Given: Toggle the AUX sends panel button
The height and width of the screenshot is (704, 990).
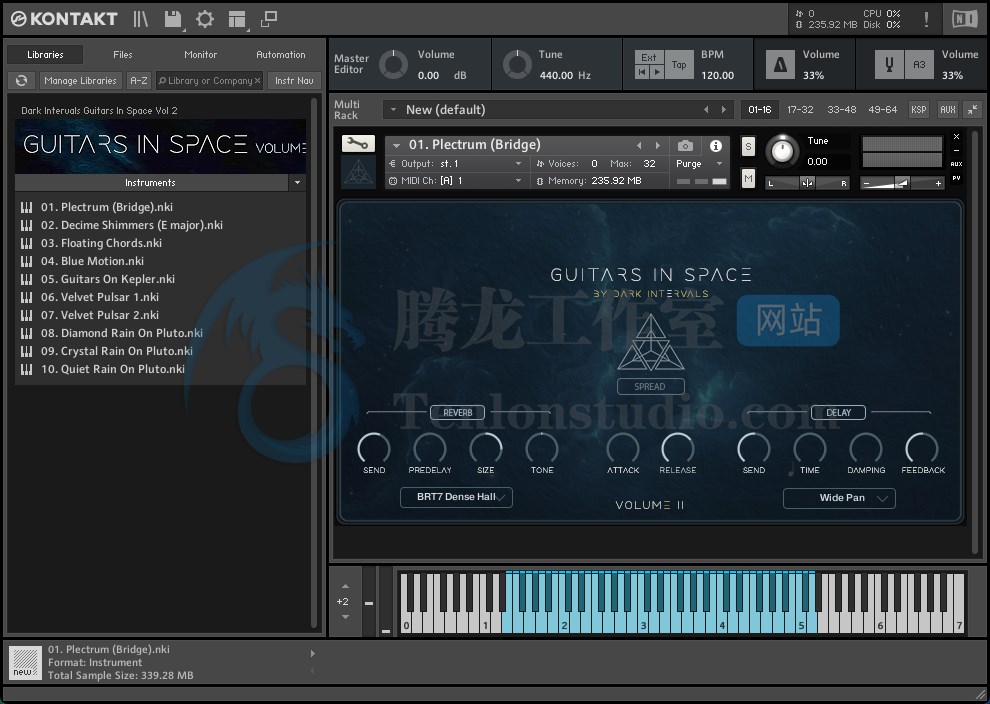Looking at the screenshot, I should click(948, 109).
